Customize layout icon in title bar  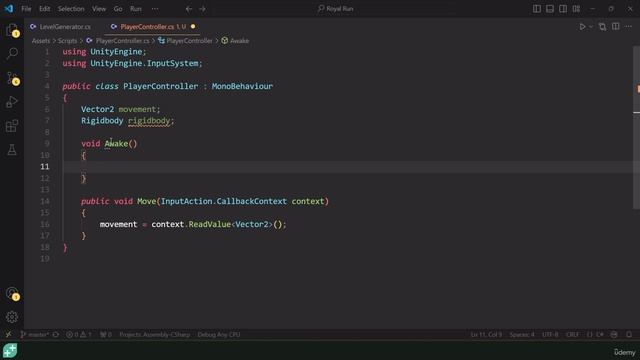tap(576, 9)
